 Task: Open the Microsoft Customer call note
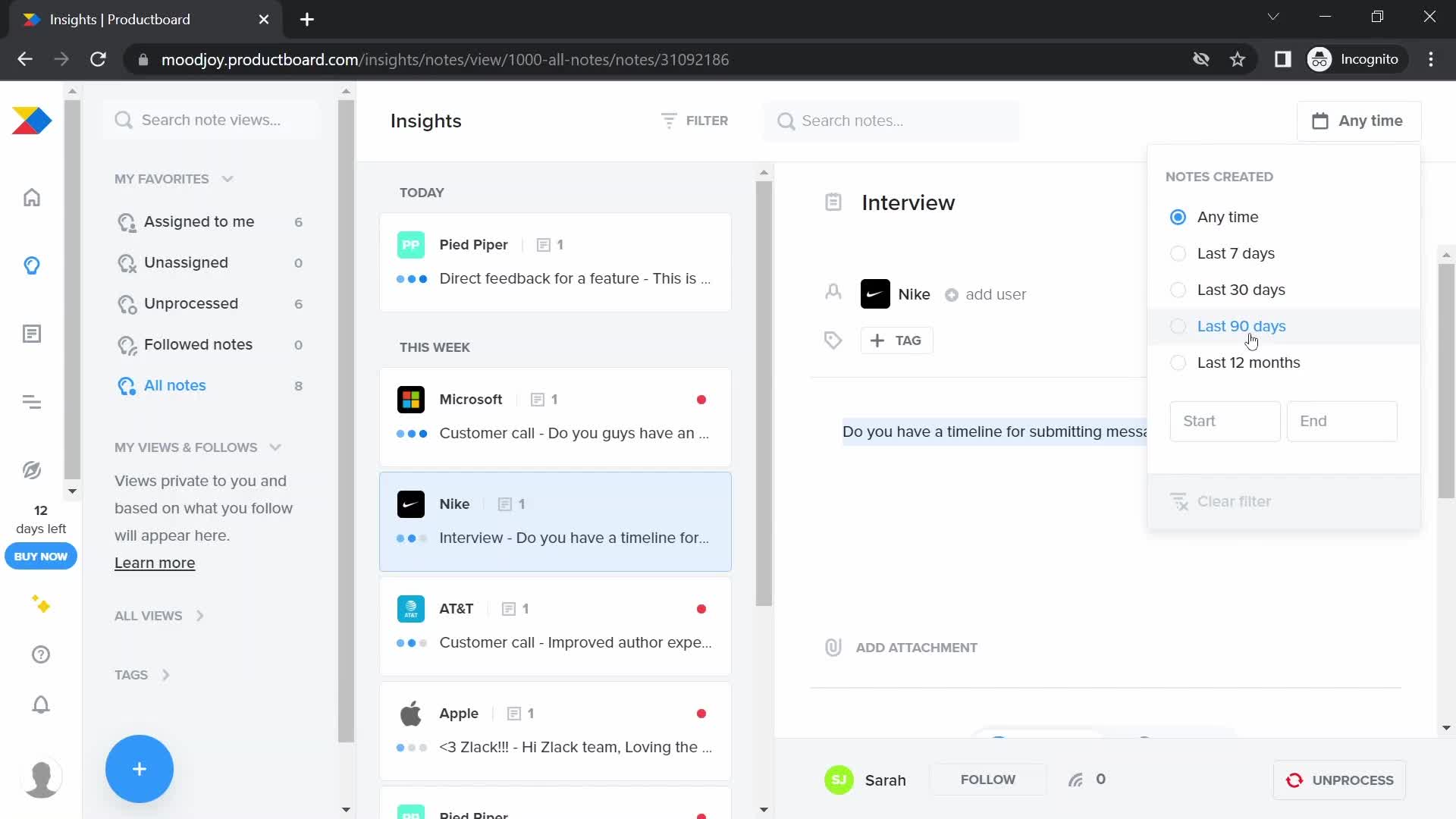pos(555,417)
